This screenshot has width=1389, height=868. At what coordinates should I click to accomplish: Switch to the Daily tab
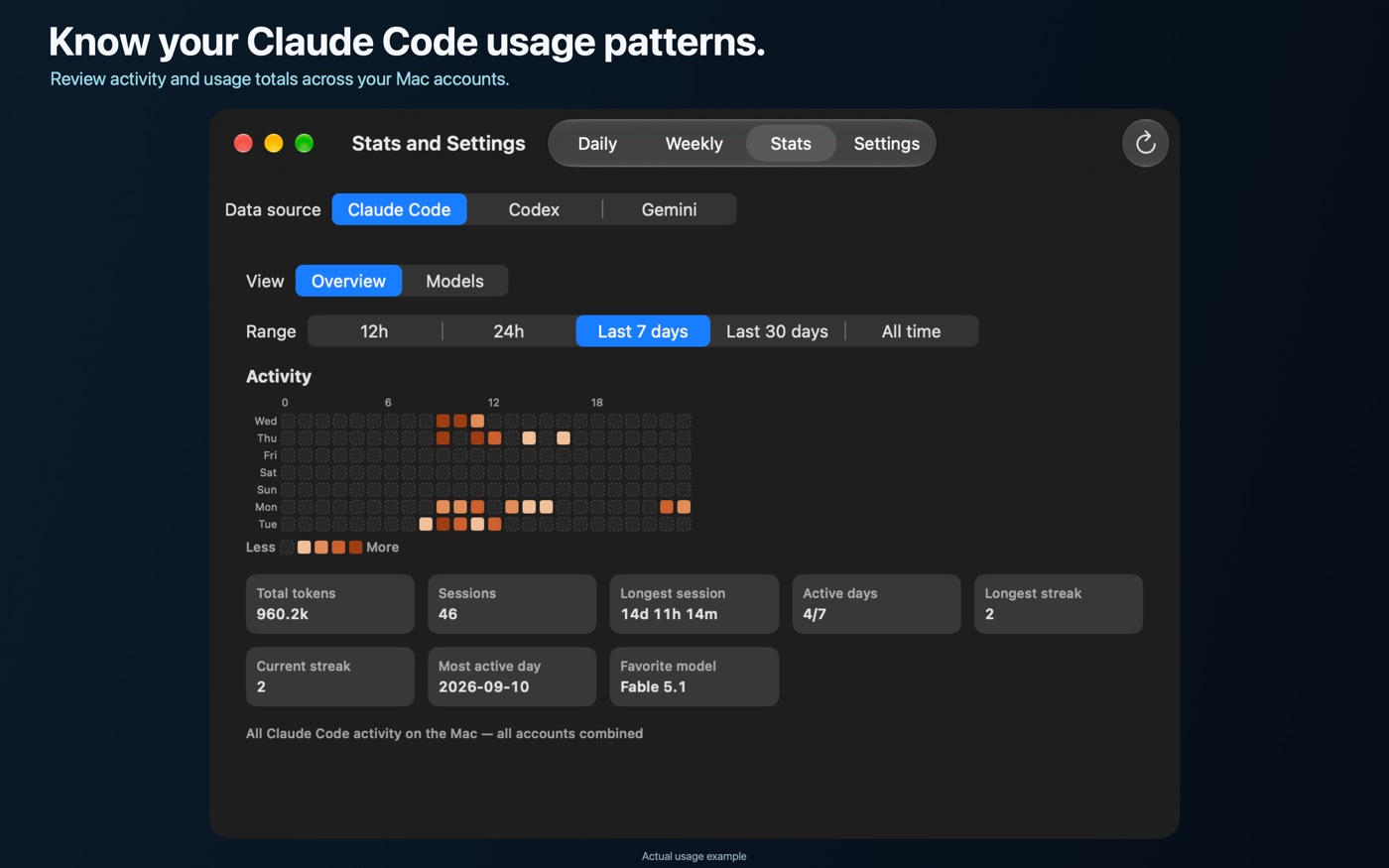(597, 144)
